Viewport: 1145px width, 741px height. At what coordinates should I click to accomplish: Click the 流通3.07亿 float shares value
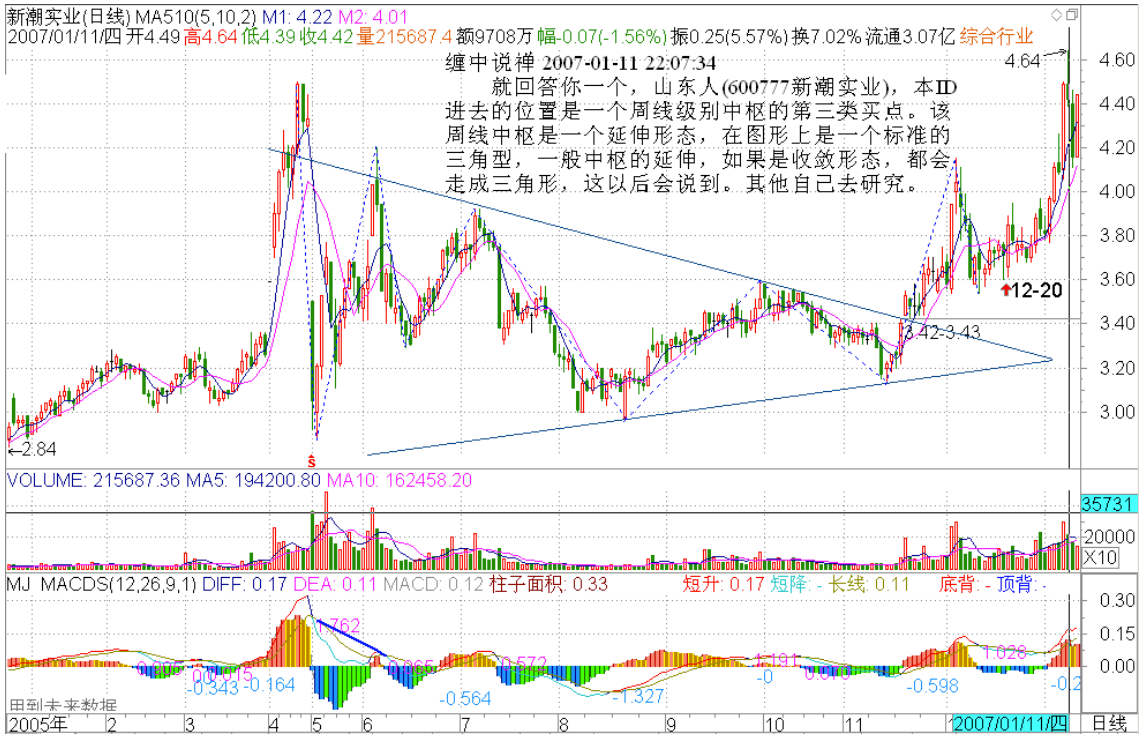point(911,36)
